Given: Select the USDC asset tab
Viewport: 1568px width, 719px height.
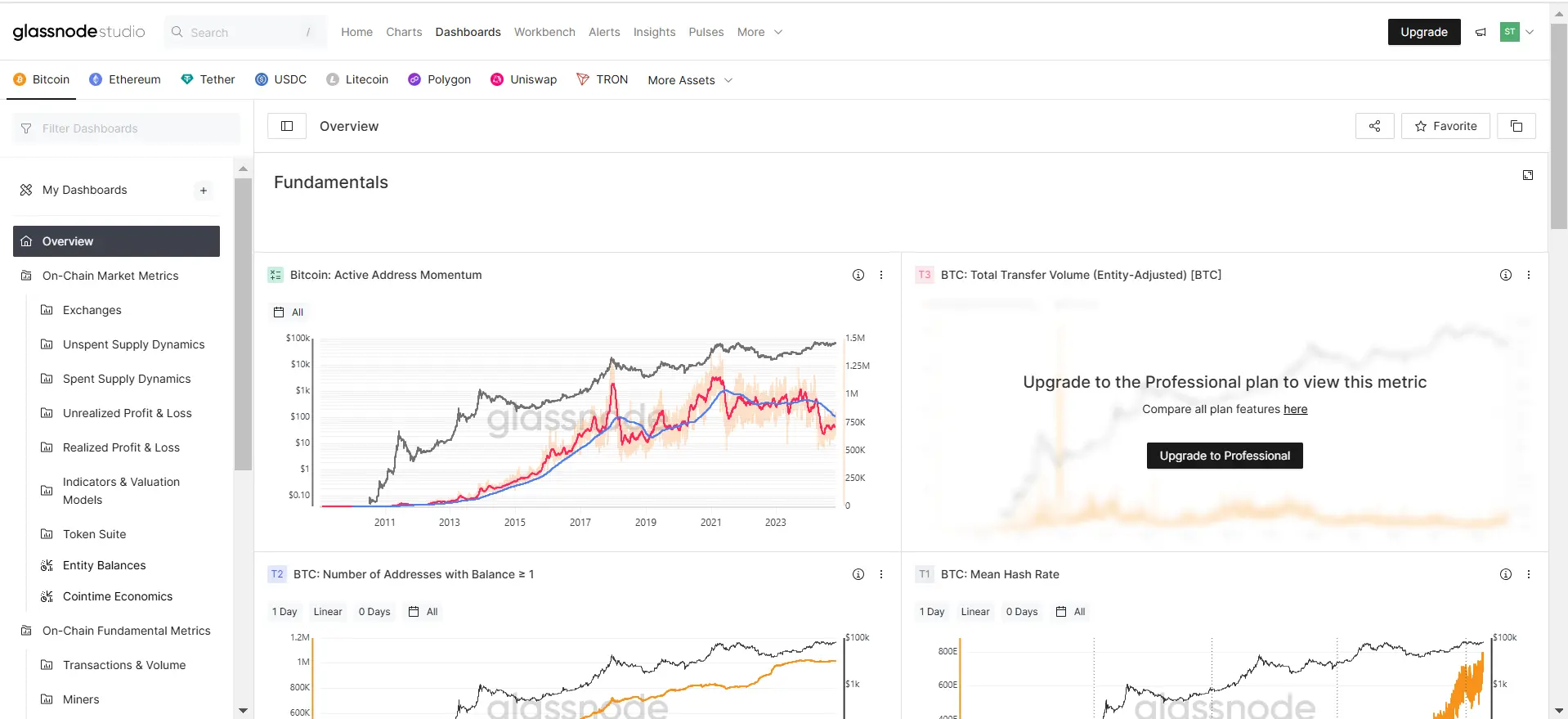Looking at the screenshot, I should pyautogui.click(x=281, y=79).
